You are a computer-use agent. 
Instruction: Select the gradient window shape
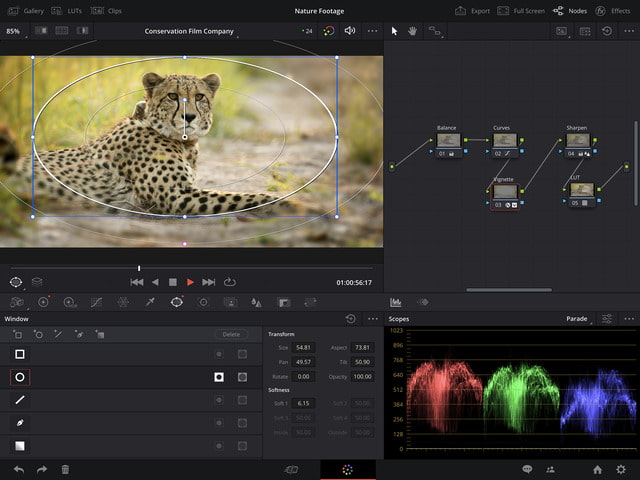coord(19,445)
